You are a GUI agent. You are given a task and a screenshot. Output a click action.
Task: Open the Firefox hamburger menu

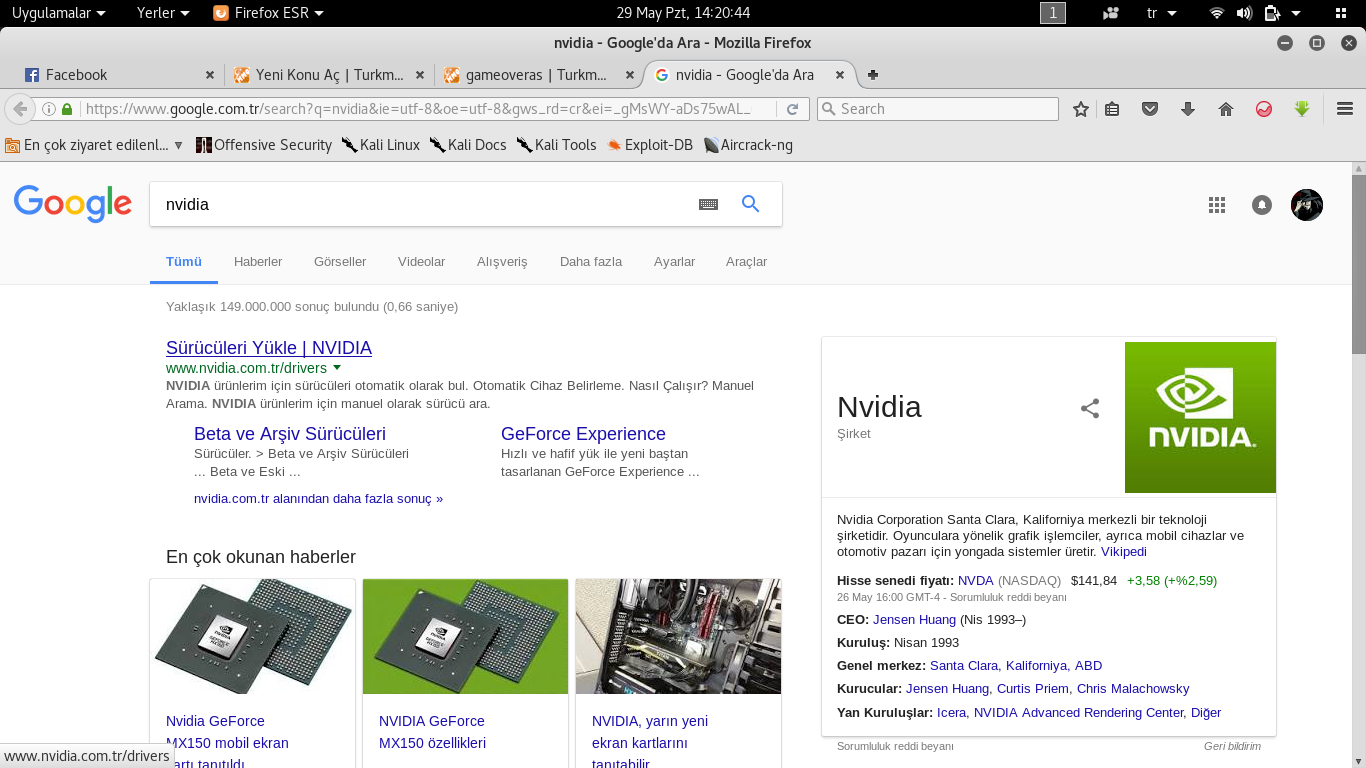point(1345,109)
